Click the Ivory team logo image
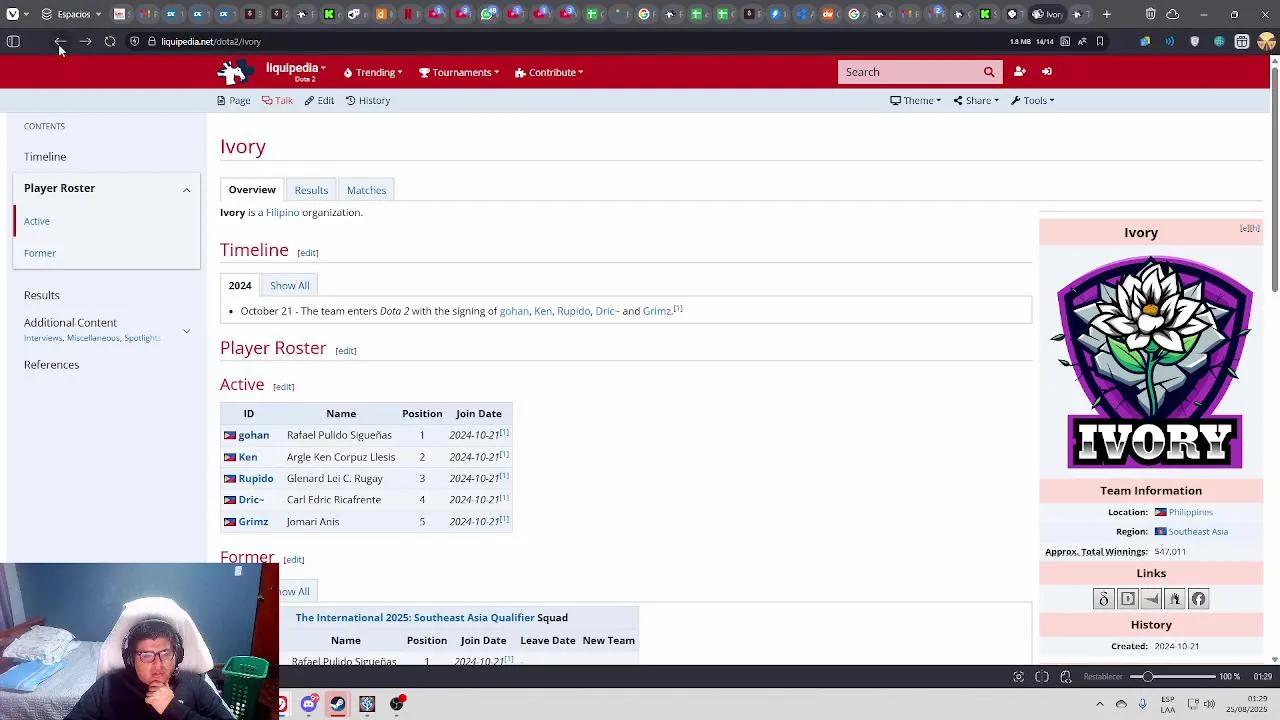This screenshot has width=1280, height=720. coord(1154,362)
